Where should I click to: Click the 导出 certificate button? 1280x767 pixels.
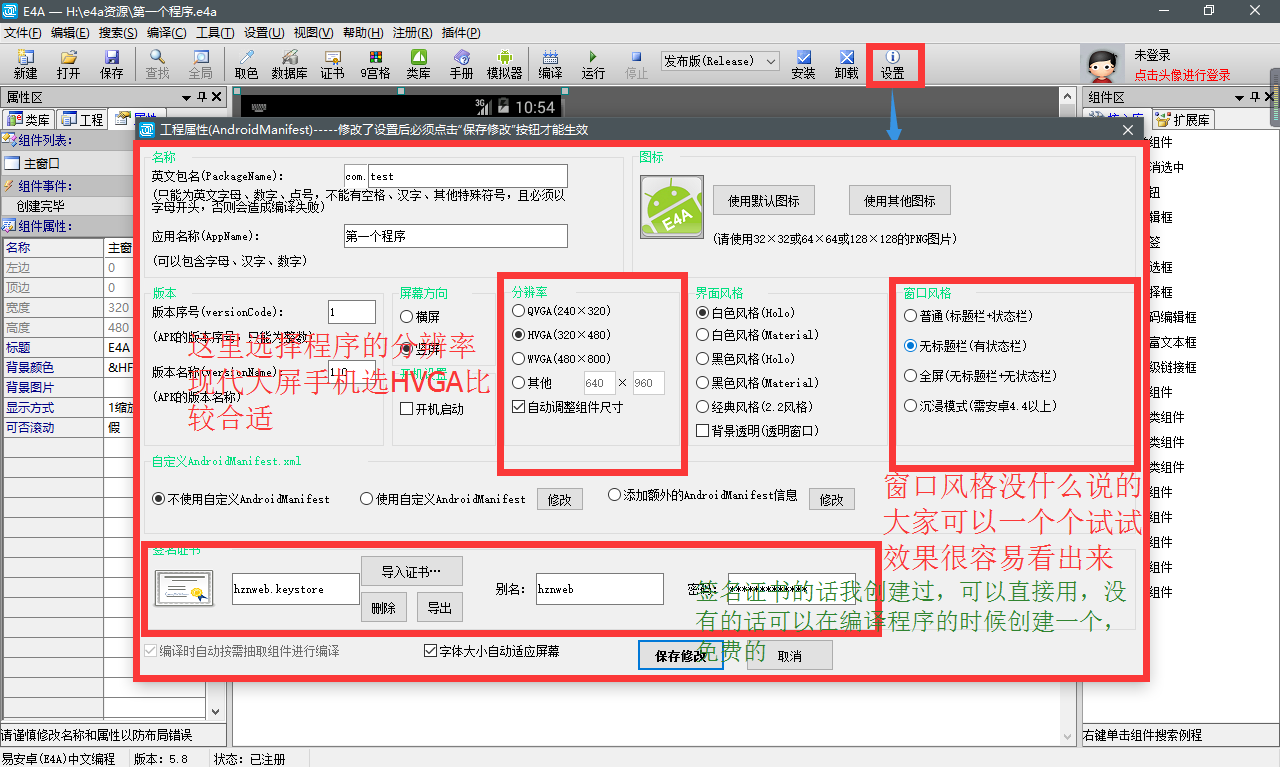(x=440, y=608)
